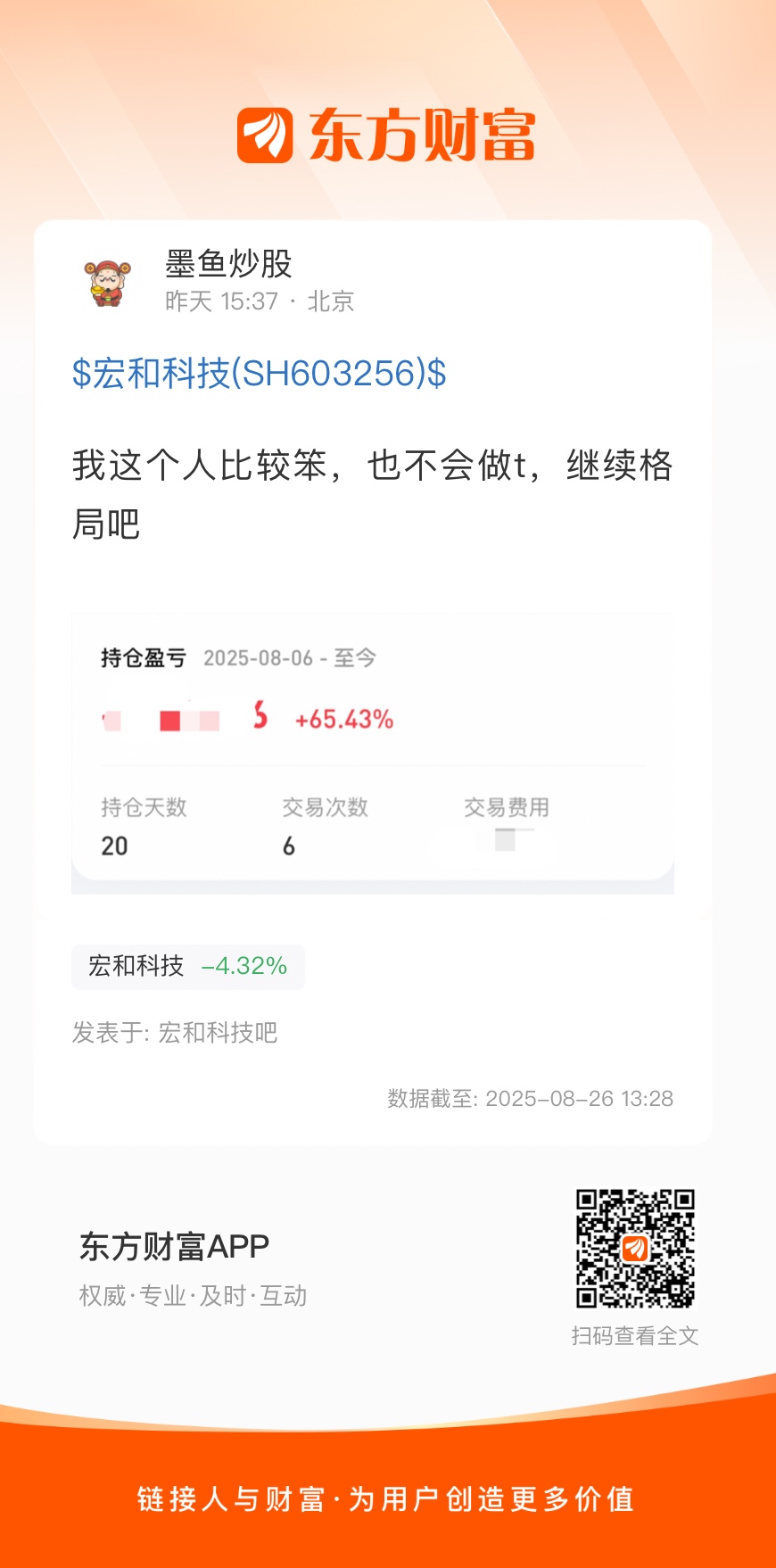Tap the 昨天 15:37 · 北京 timestamp
Screen dimensions: 776x1568
(260, 301)
